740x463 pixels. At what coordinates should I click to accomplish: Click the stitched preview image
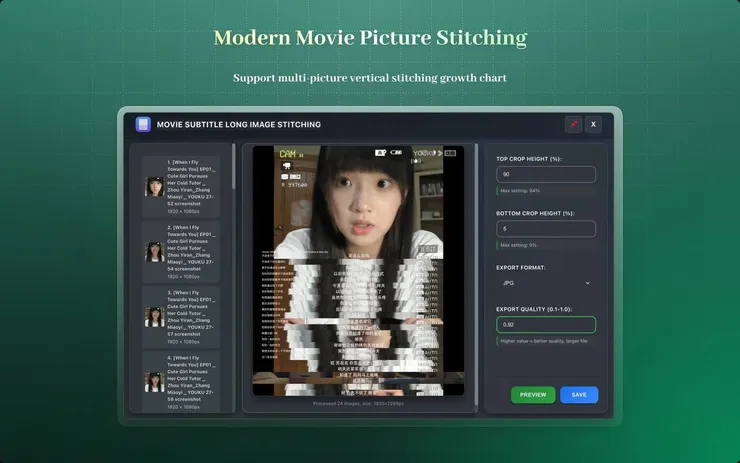[358, 270]
